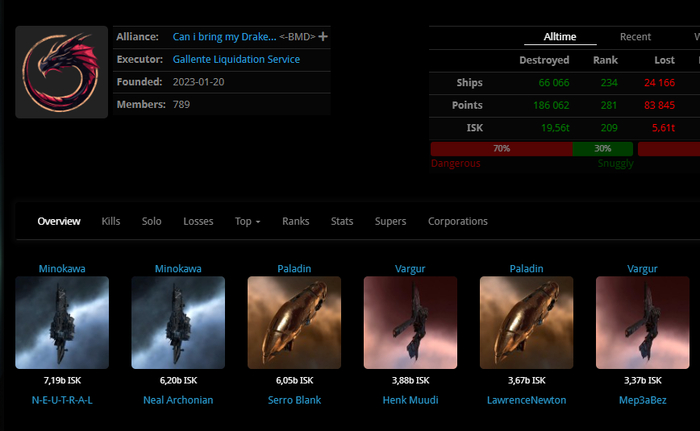
Task: Click pilot name N-E-U-T-R-A-L
Action: [62, 400]
